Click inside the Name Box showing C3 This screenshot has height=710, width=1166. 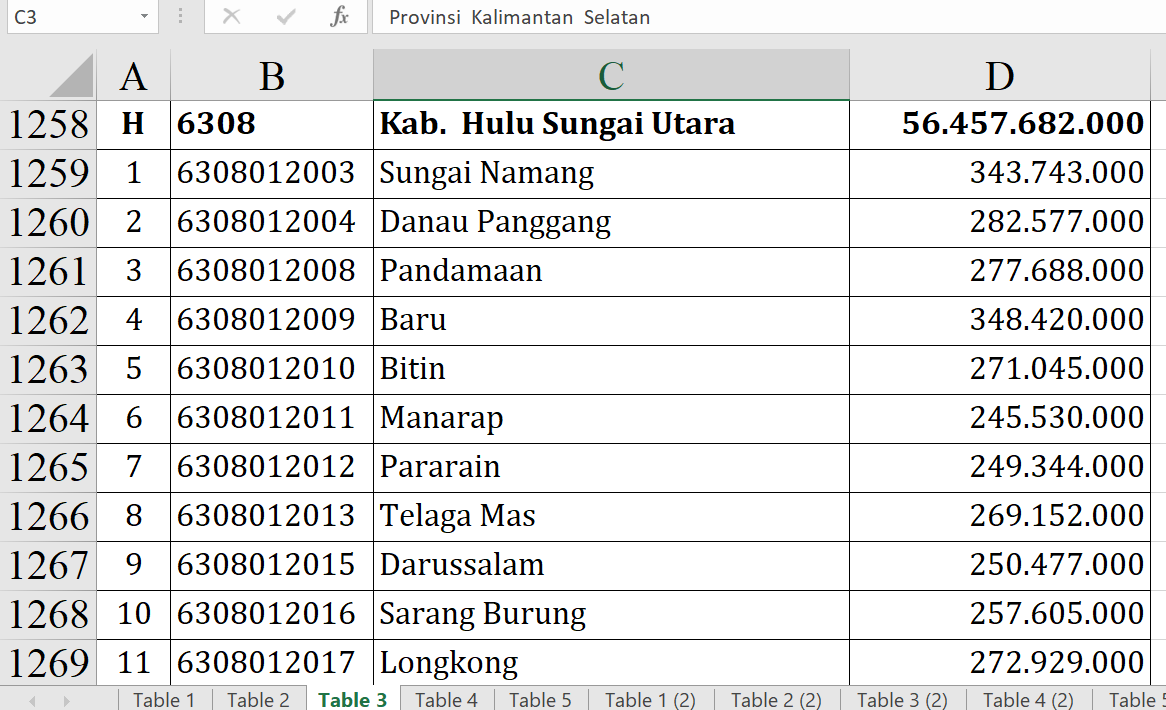point(70,17)
